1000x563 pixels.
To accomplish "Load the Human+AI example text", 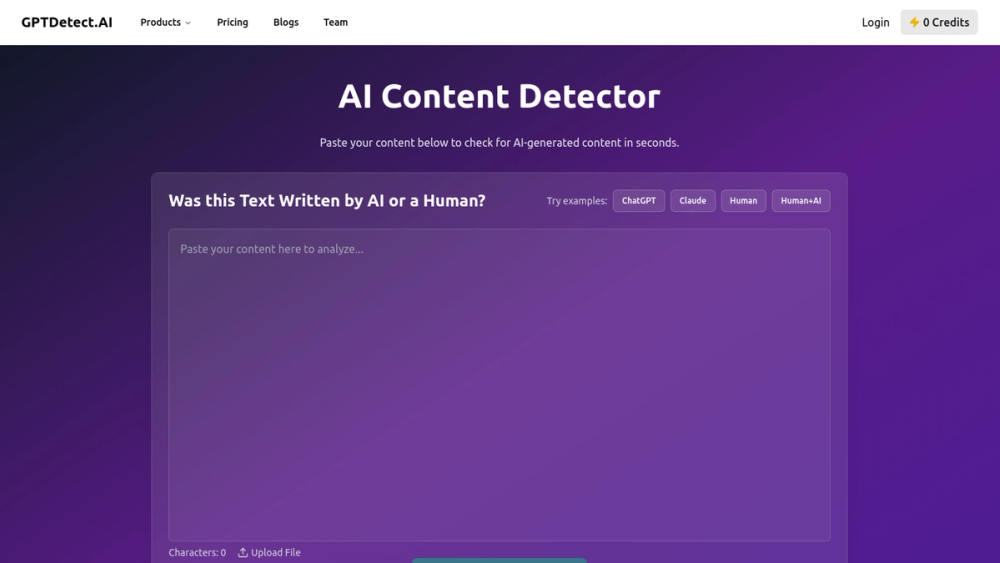I will coord(800,200).
